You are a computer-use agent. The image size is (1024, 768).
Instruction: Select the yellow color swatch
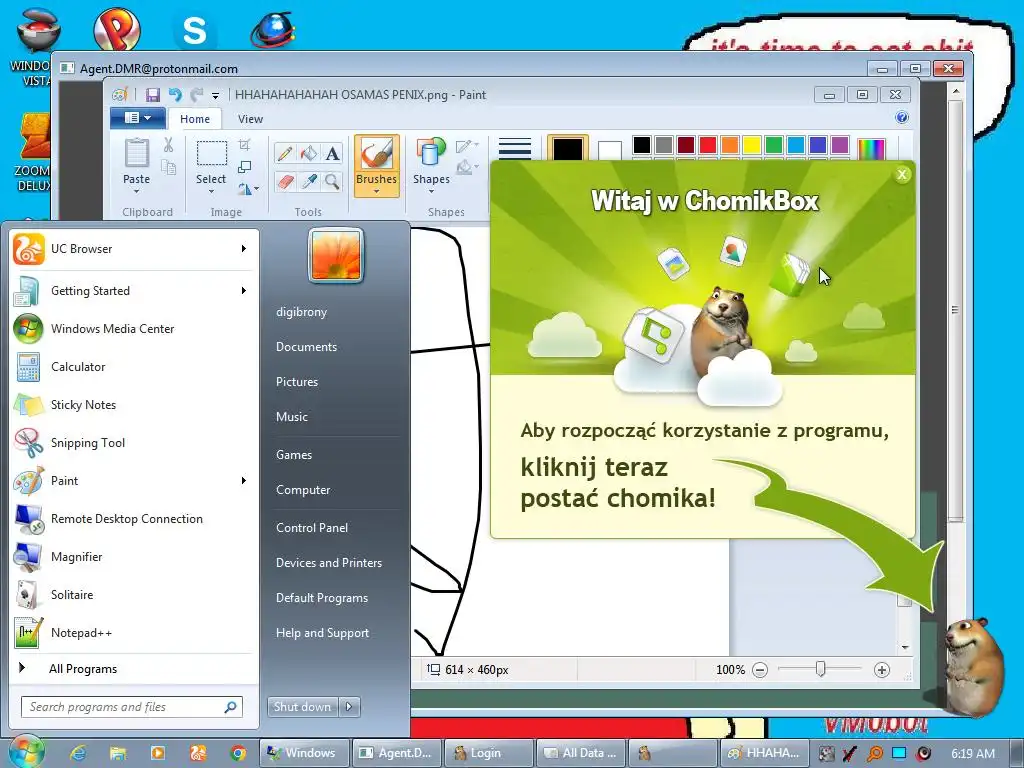pos(752,144)
